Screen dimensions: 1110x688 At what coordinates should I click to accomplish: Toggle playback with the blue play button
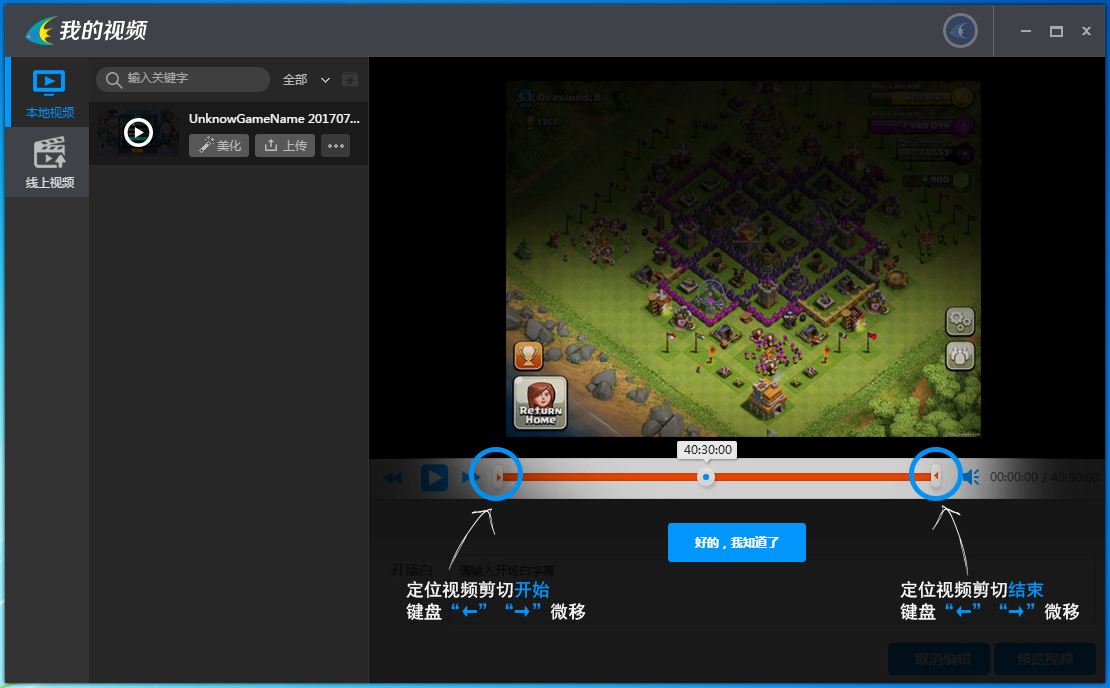[433, 478]
